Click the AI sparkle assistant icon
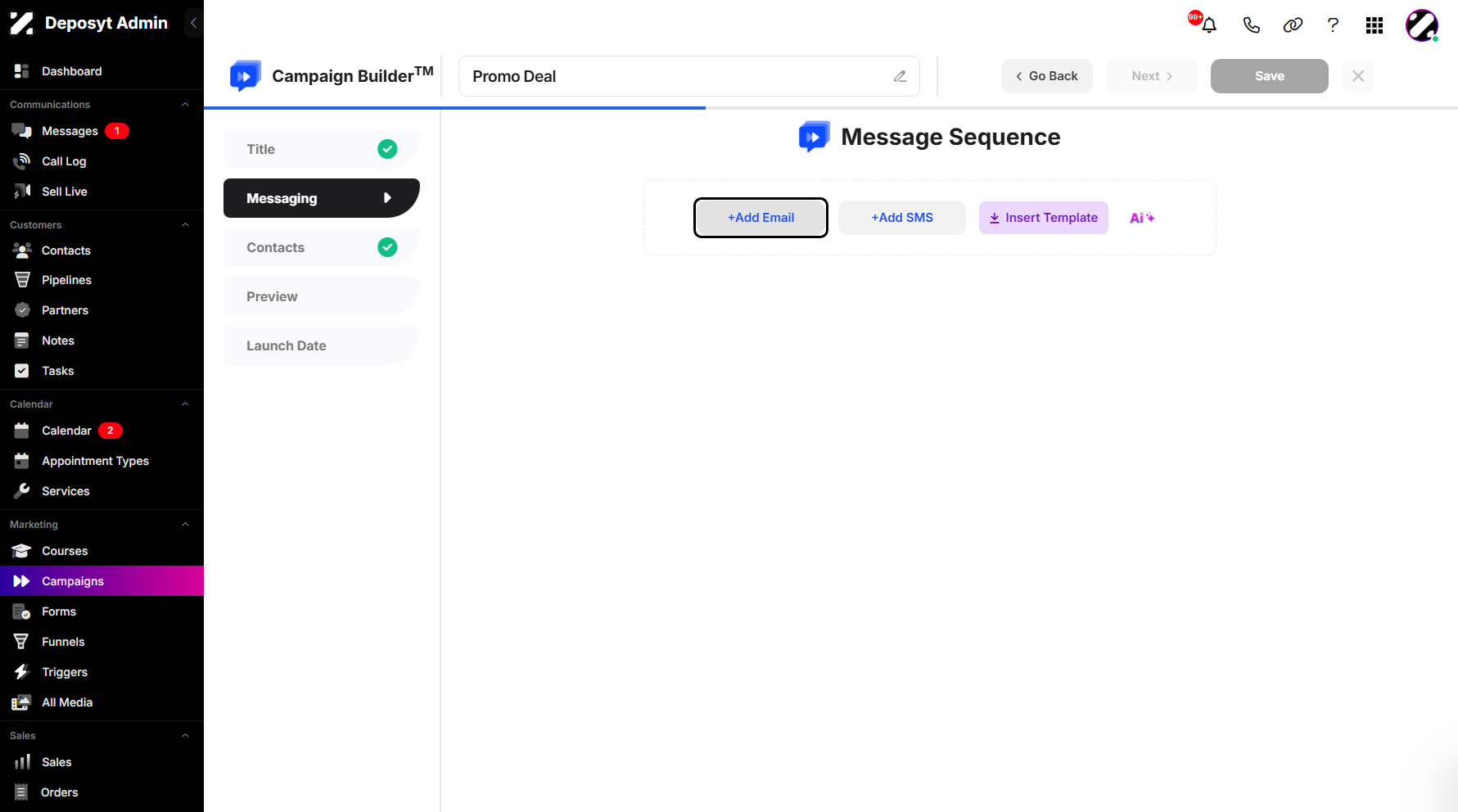Screen dimensions: 1458x812 1142,218
